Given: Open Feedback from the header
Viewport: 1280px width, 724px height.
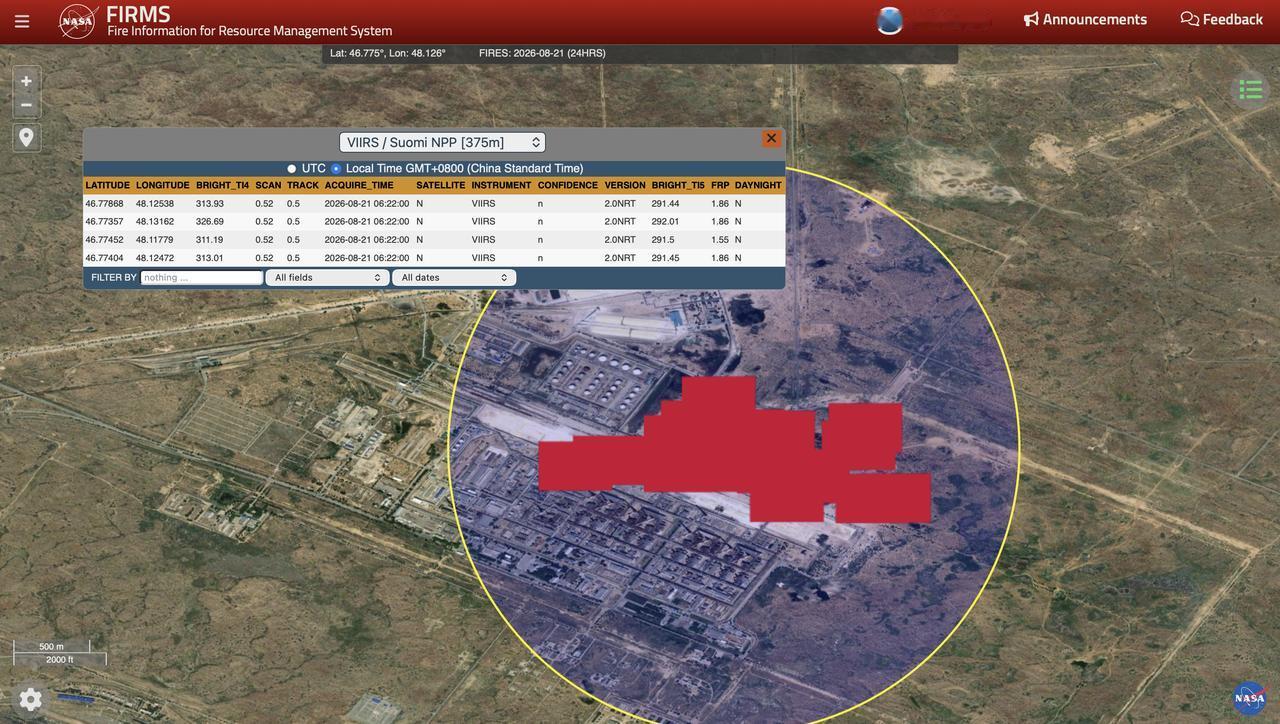Looking at the screenshot, I should 1222,19.
